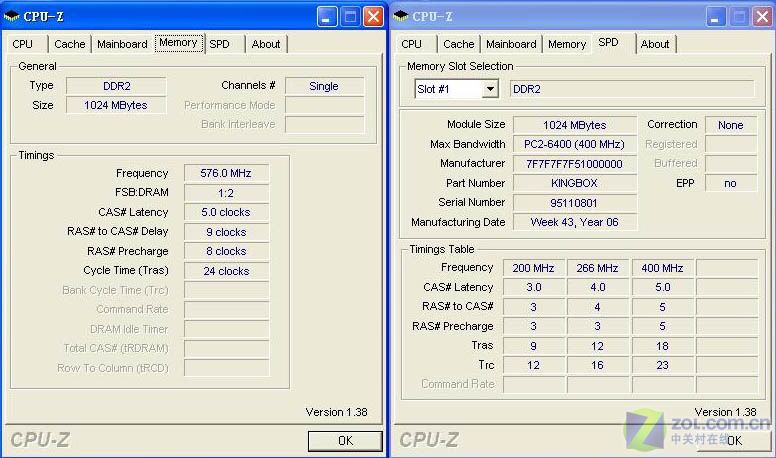Screen dimensions: 776x458
Task: Click CPU-Z chip icon in right title bar
Action: click(400, 16)
